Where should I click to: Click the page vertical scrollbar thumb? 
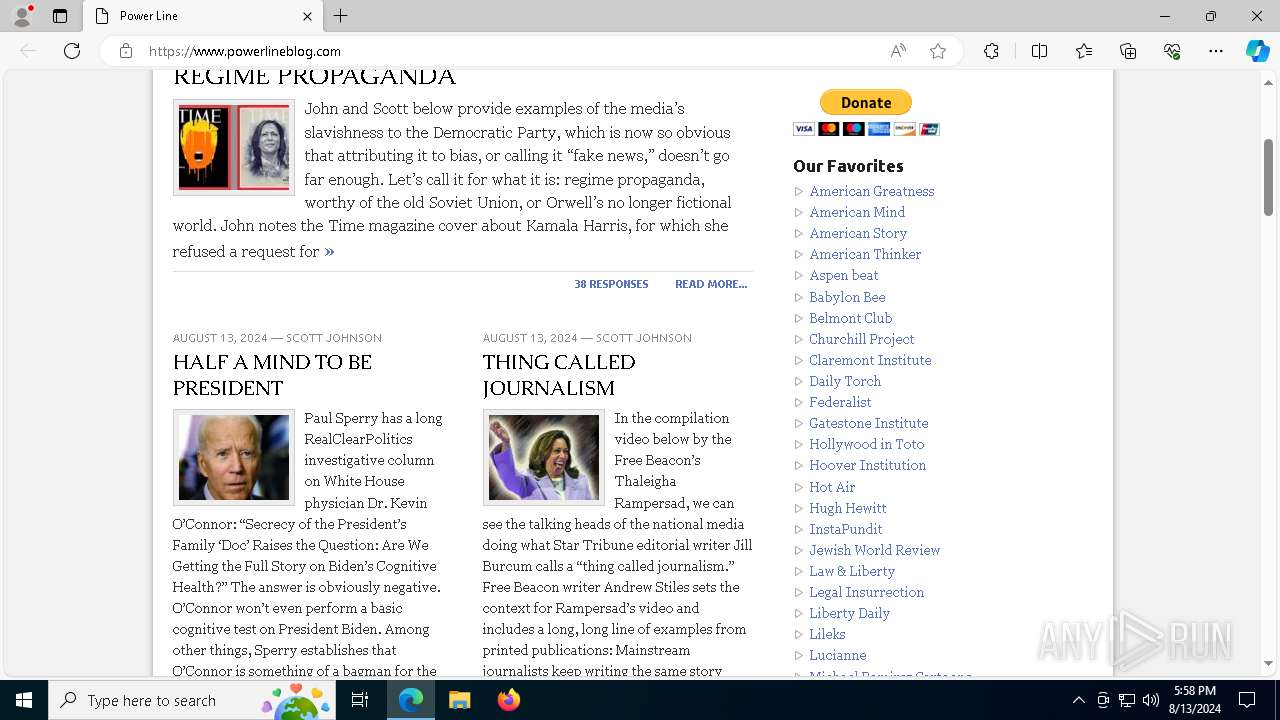pos(1268,176)
